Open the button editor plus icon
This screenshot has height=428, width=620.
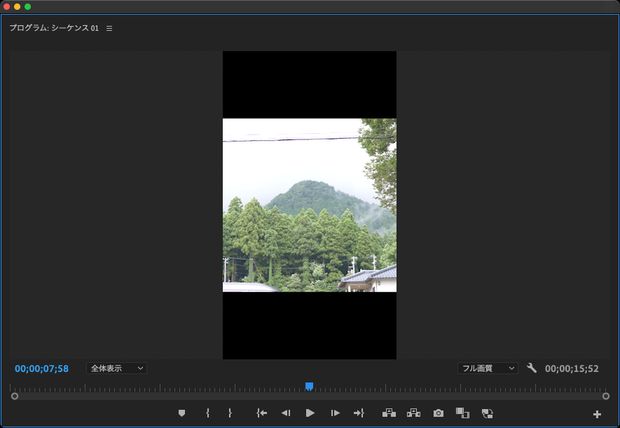pyautogui.click(x=597, y=414)
